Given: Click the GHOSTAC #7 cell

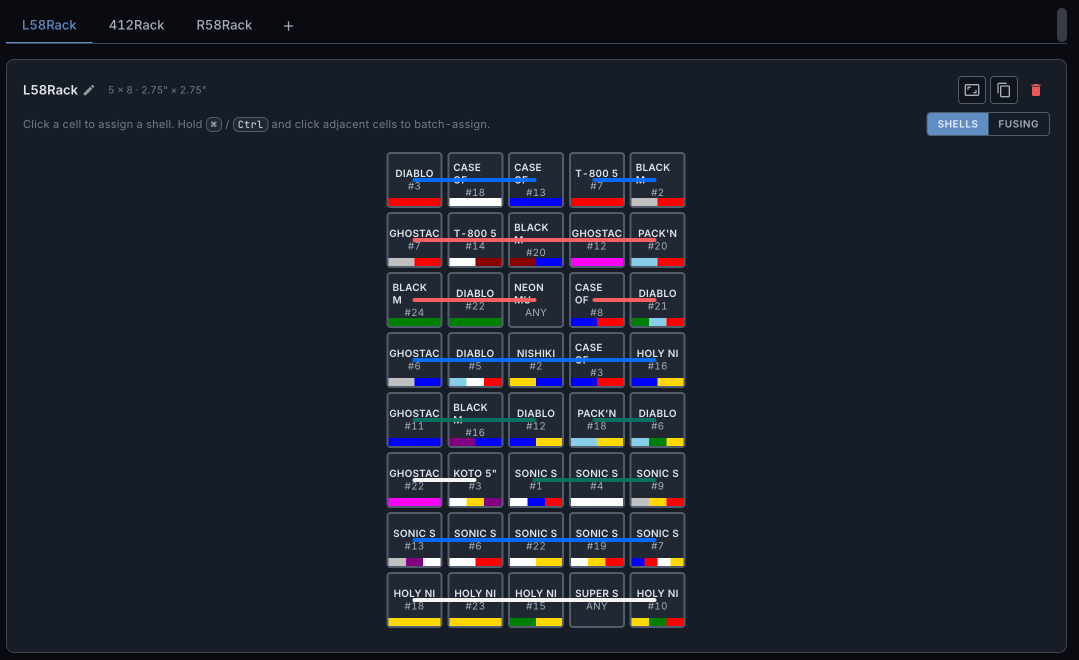Looking at the screenshot, I should pyautogui.click(x=414, y=239).
